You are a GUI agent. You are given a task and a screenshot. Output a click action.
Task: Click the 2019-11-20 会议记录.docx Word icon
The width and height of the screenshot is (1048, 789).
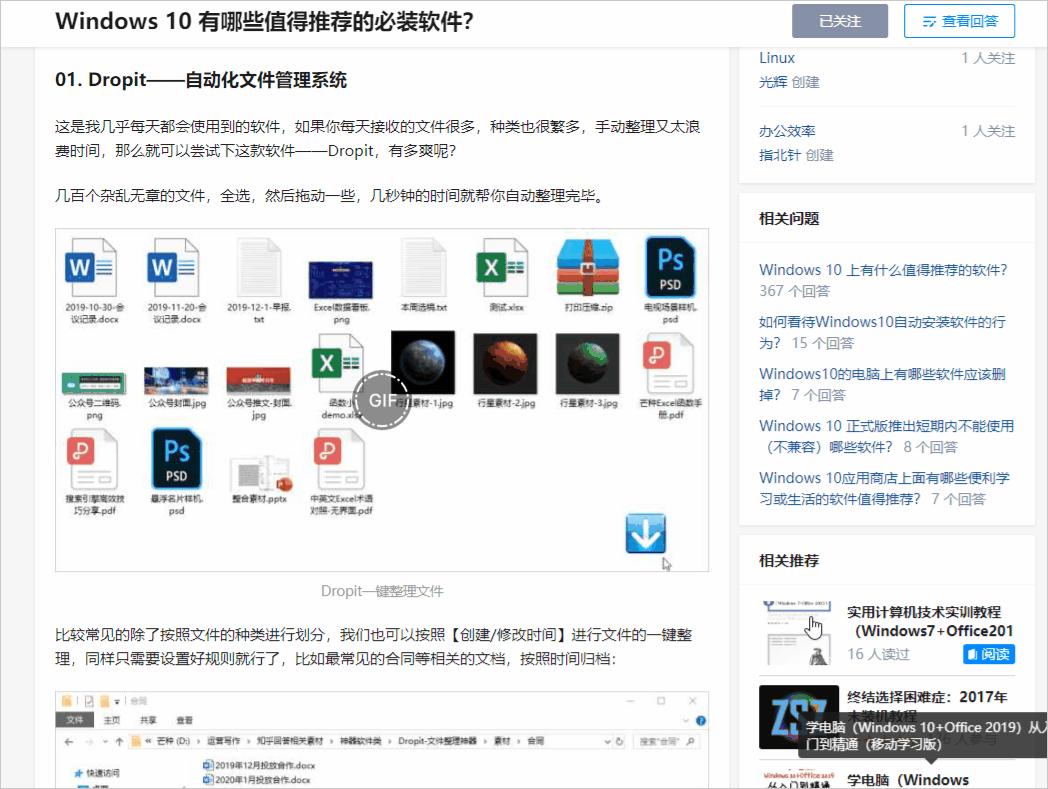pos(174,267)
